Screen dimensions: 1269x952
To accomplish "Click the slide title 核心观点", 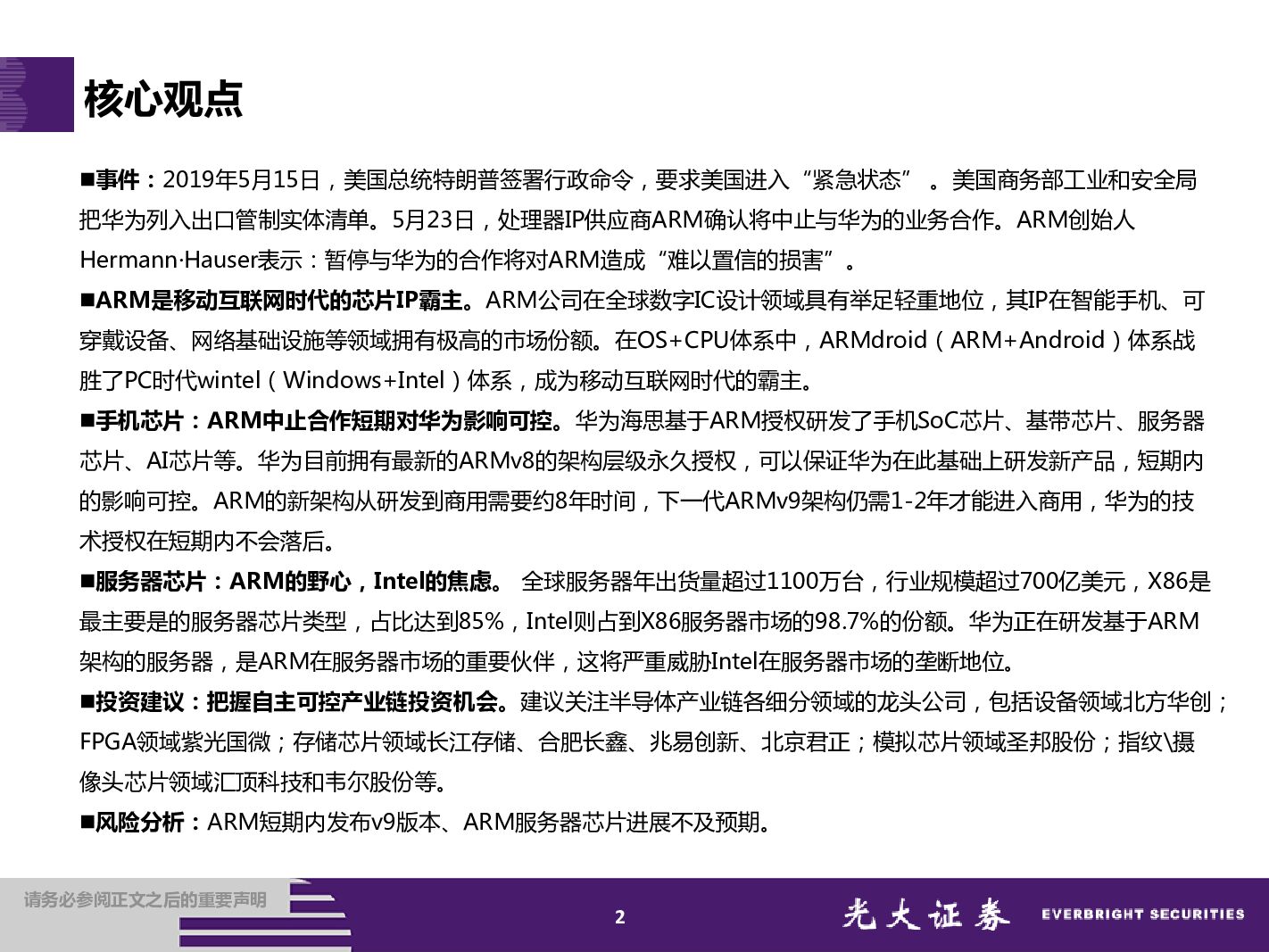I will (163, 99).
